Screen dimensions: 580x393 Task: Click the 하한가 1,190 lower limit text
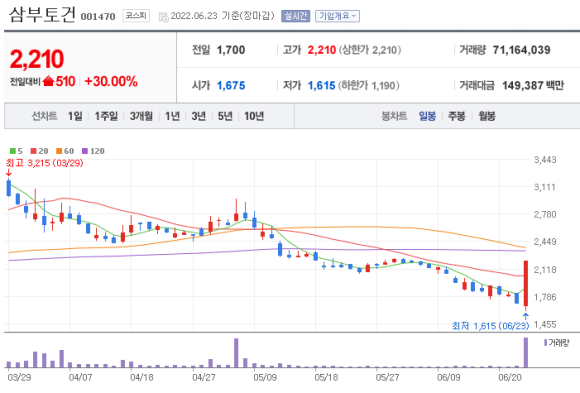369,85
